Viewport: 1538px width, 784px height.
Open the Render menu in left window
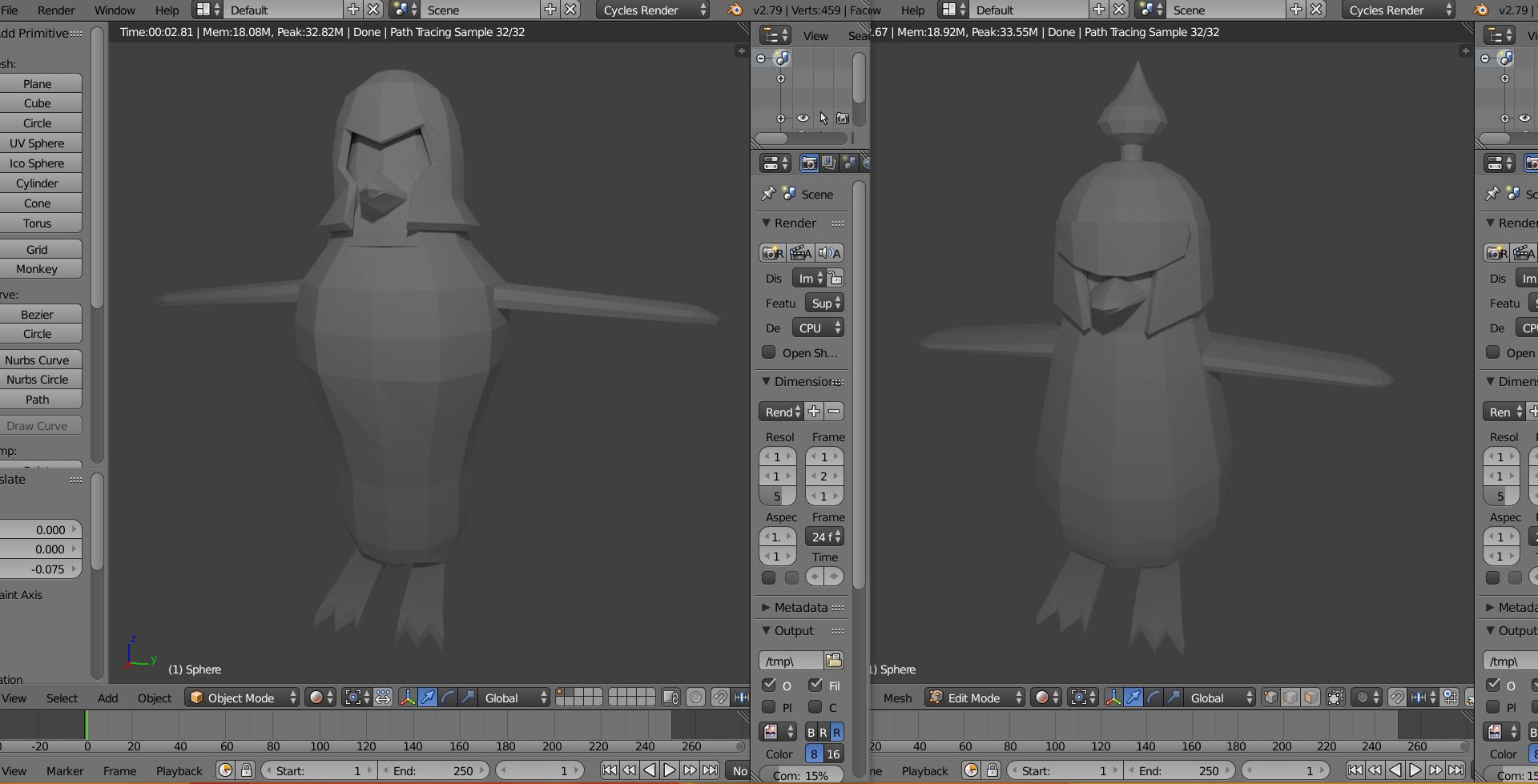56,10
